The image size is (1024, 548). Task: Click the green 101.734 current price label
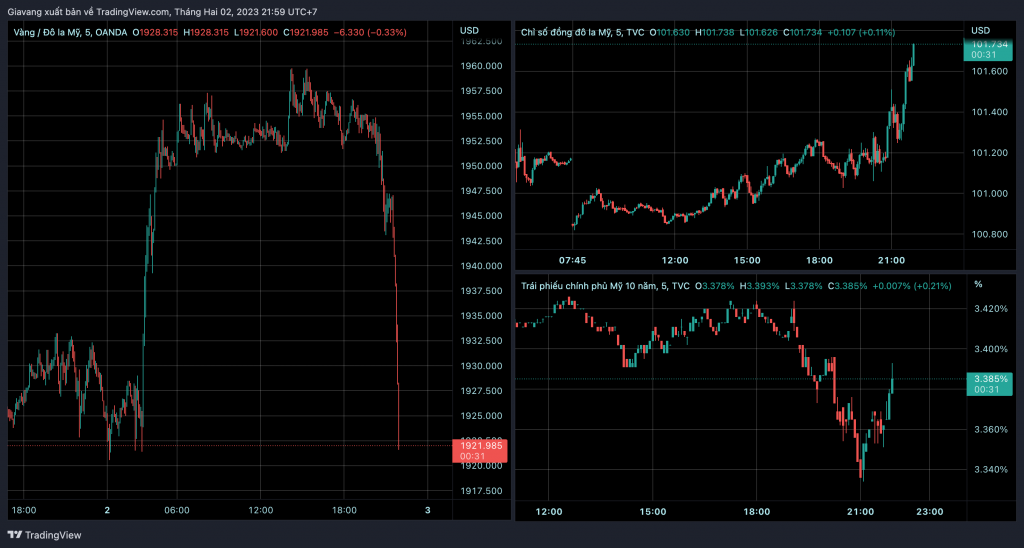[990, 44]
